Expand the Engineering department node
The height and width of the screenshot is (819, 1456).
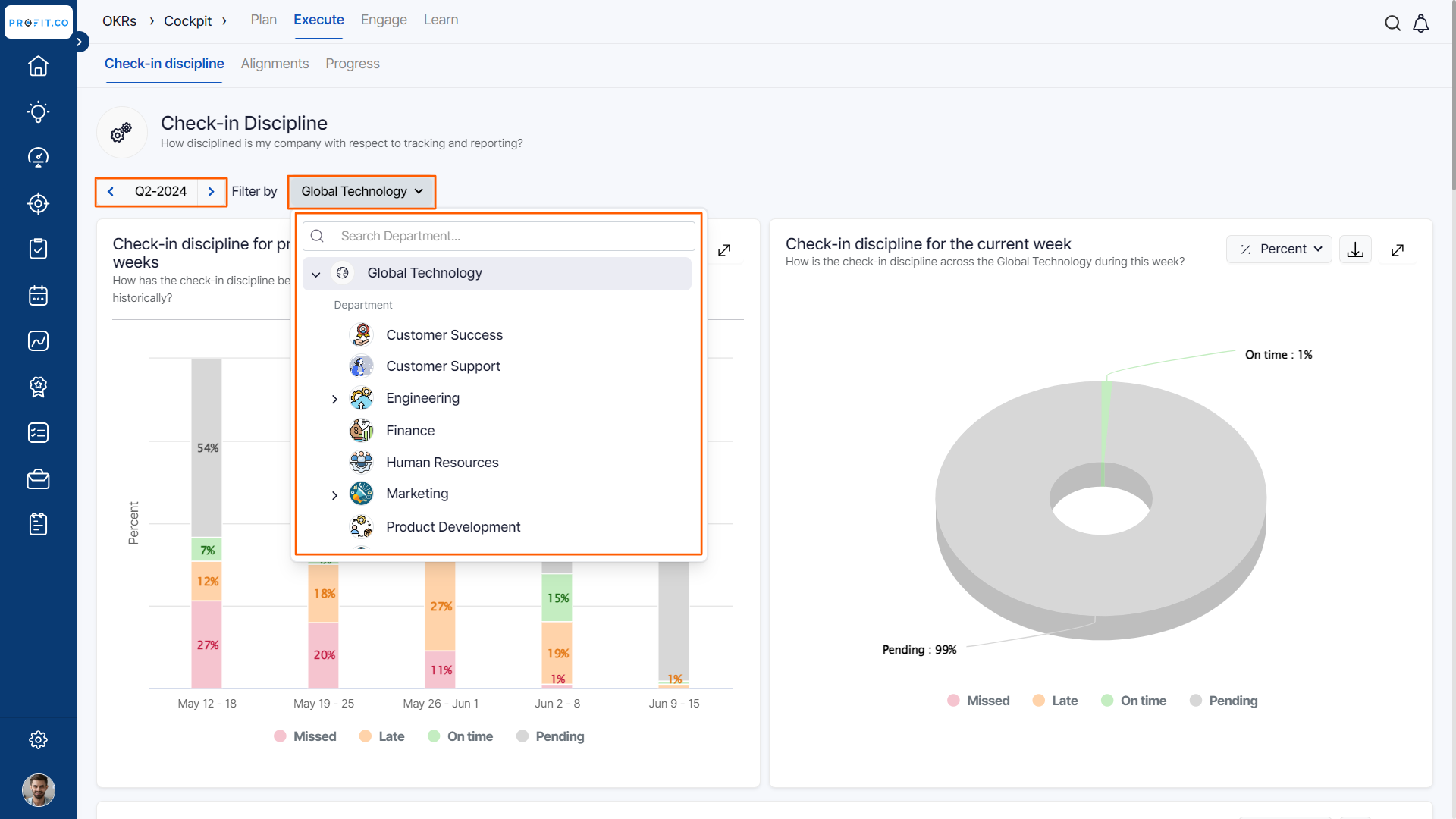334,399
